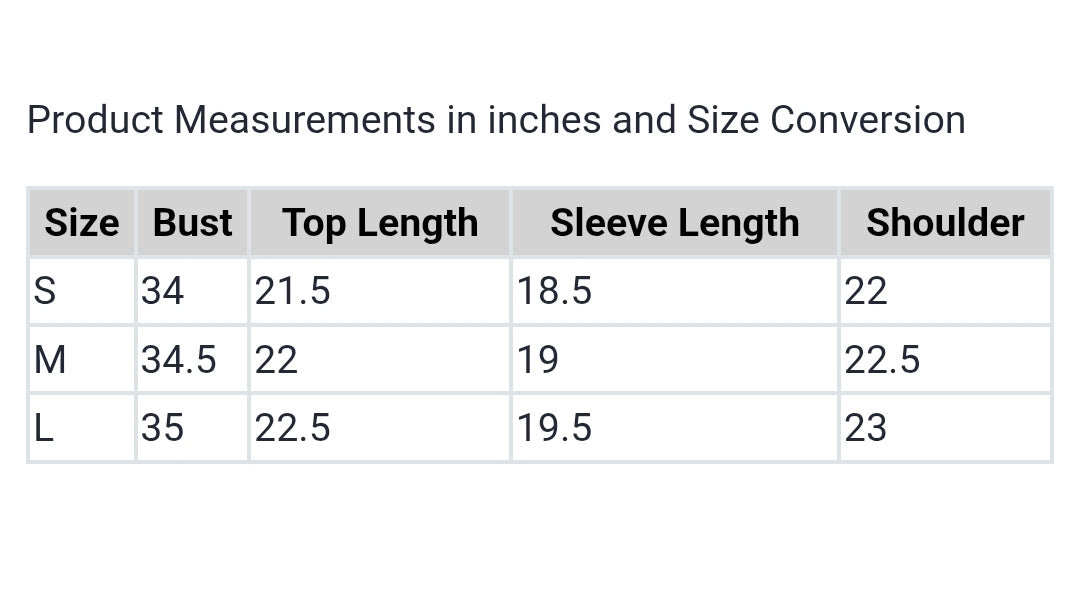Click the Bust value 35 for size L
Screen dimensions: 1079x594
coord(162,428)
